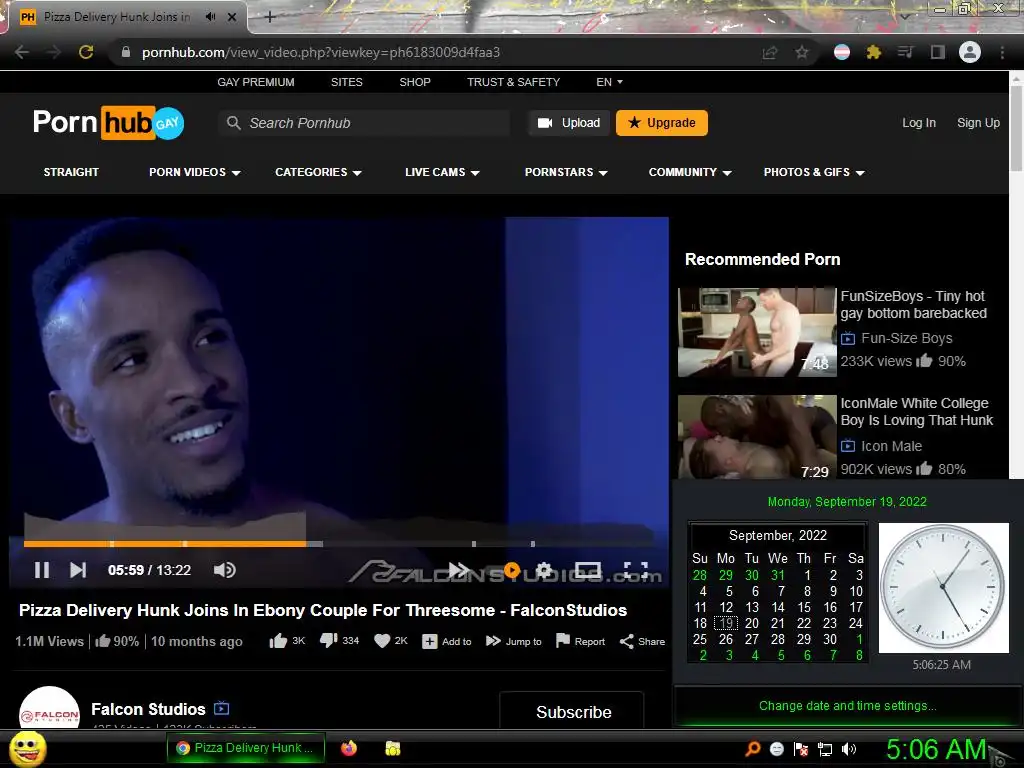Seek within the orange video progress bar
1024x768 pixels.
point(165,543)
